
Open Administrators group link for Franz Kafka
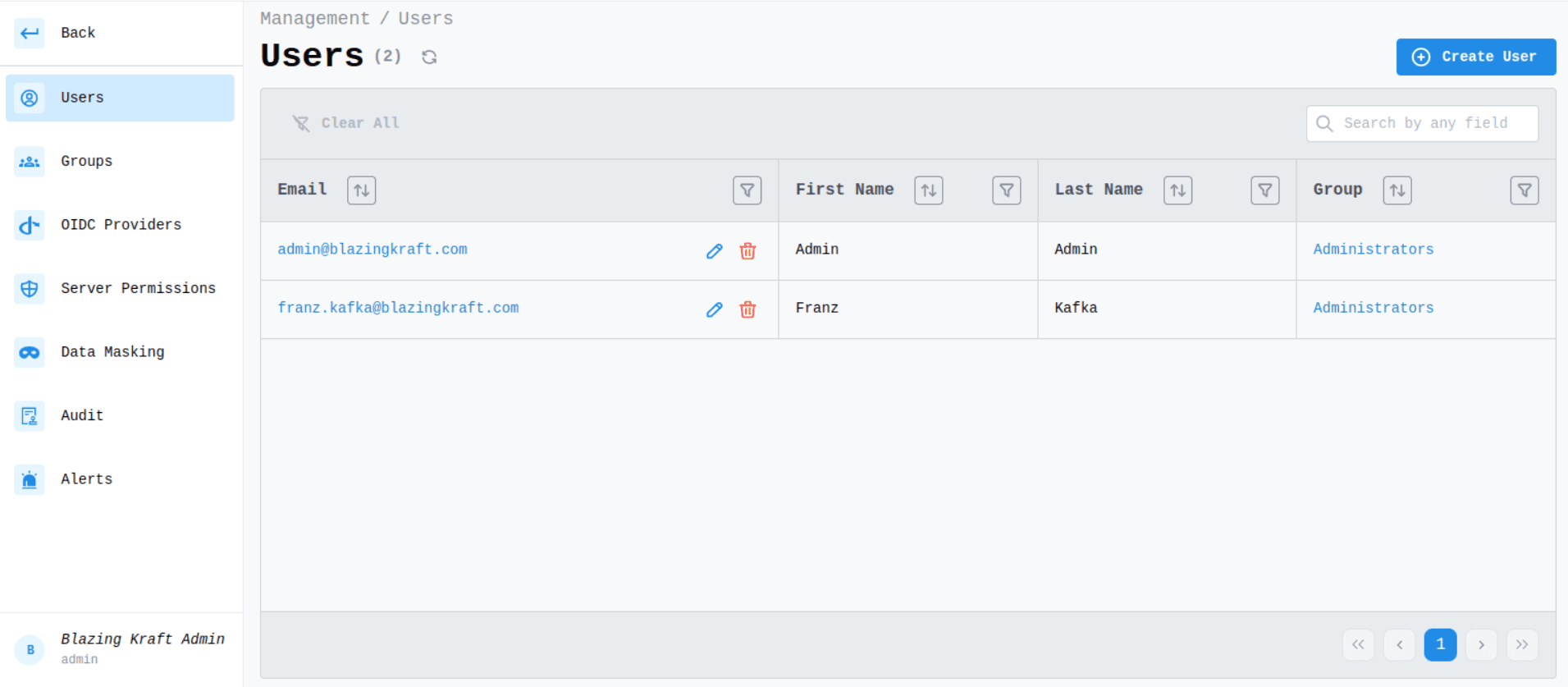pyautogui.click(x=1373, y=308)
